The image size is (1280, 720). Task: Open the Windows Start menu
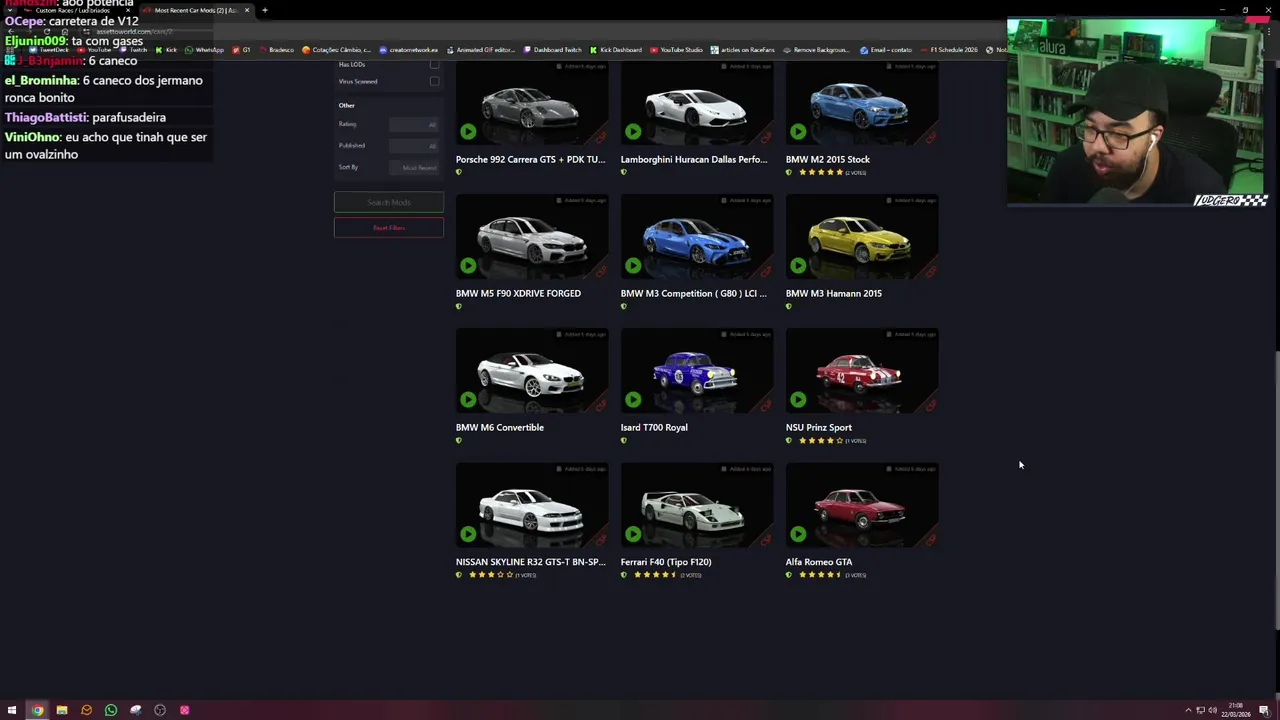tap(12, 710)
